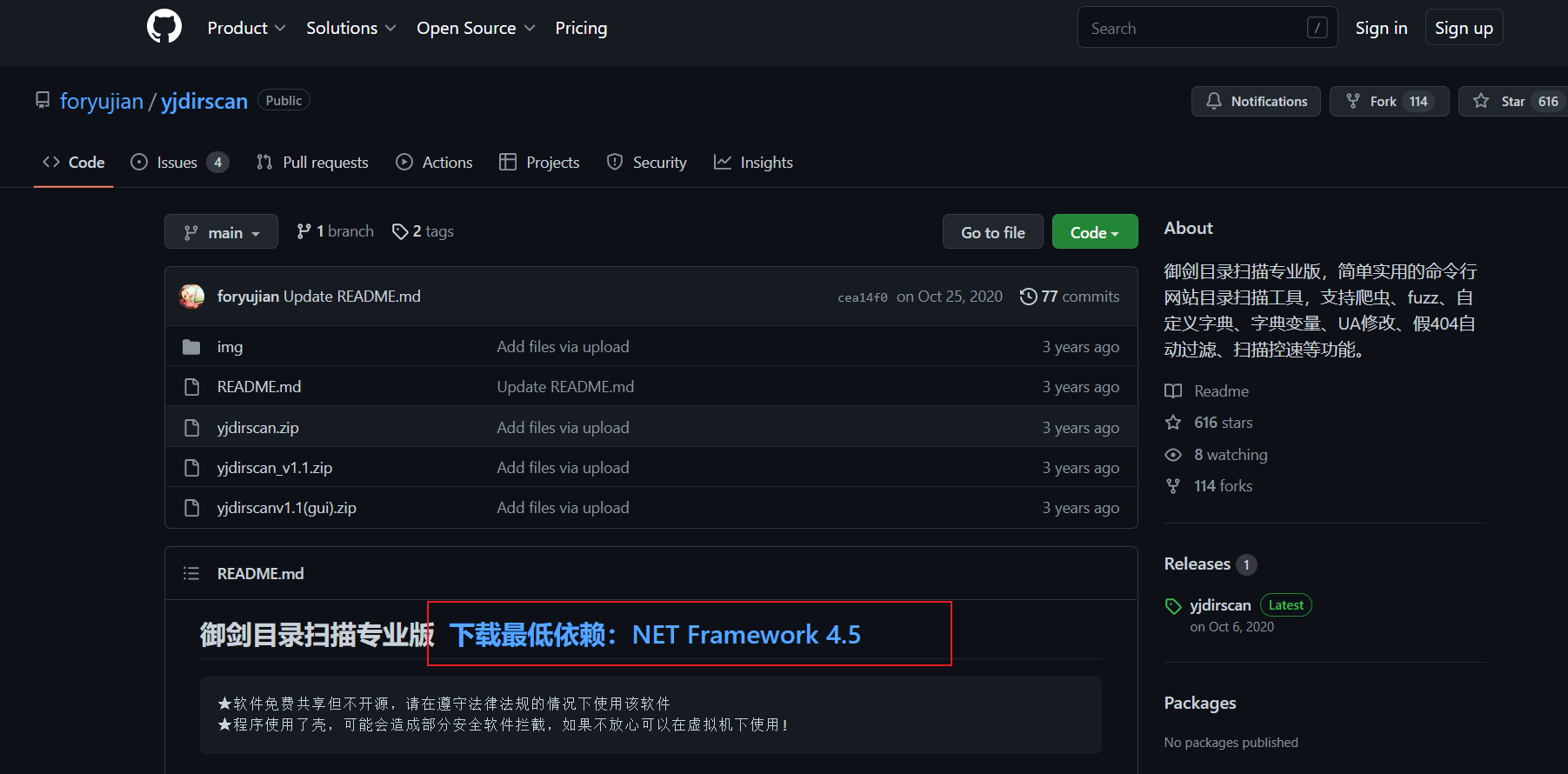1568x774 pixels.
Task: Click the fork icon beside 114 forks
Action: tap(1173, 486)
